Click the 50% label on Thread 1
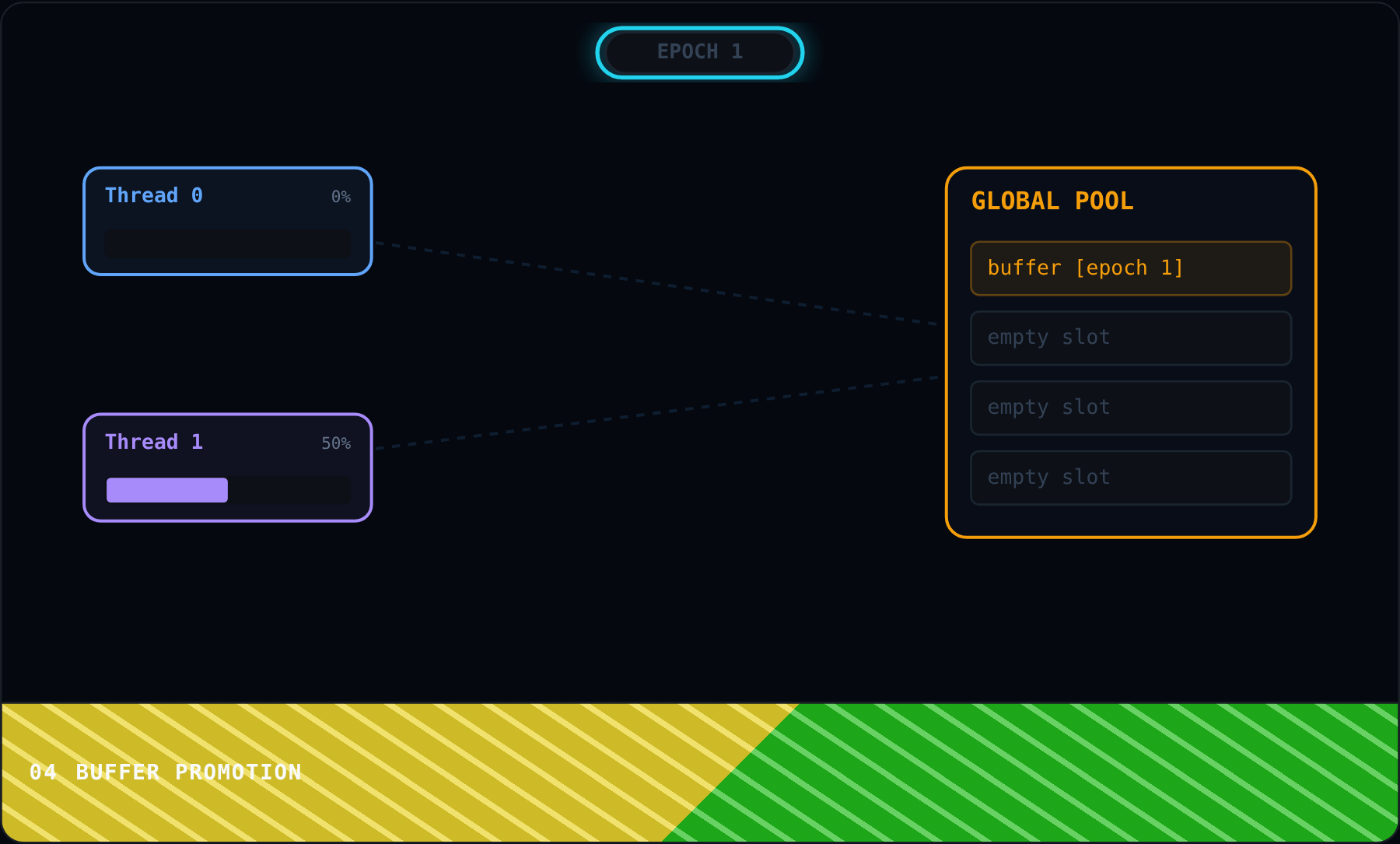Image resolution: width=1400 pixels, height=844 pixels. (x=336, y=443)
